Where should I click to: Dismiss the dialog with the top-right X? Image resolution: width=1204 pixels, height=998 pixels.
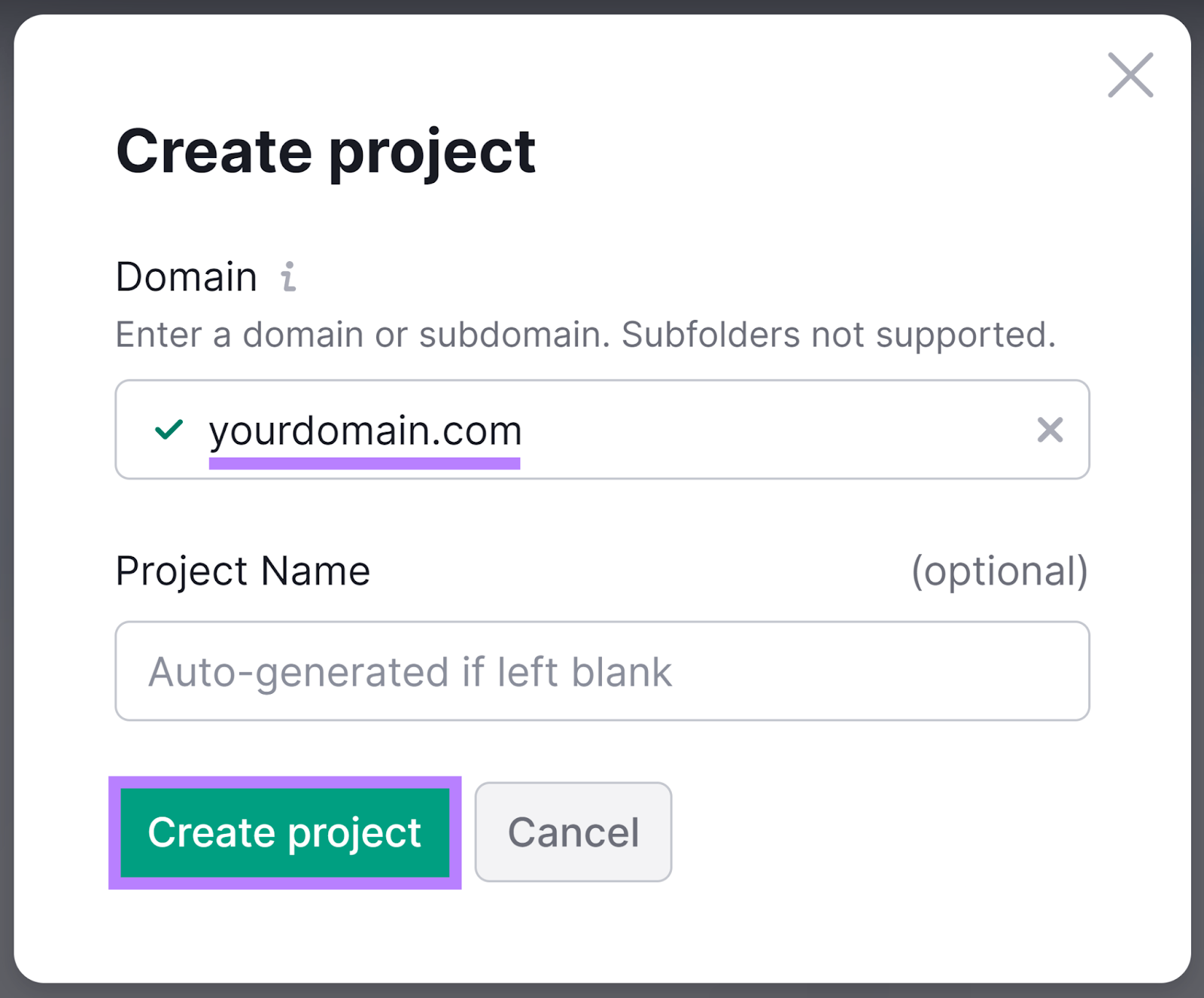click(1130, 75)
